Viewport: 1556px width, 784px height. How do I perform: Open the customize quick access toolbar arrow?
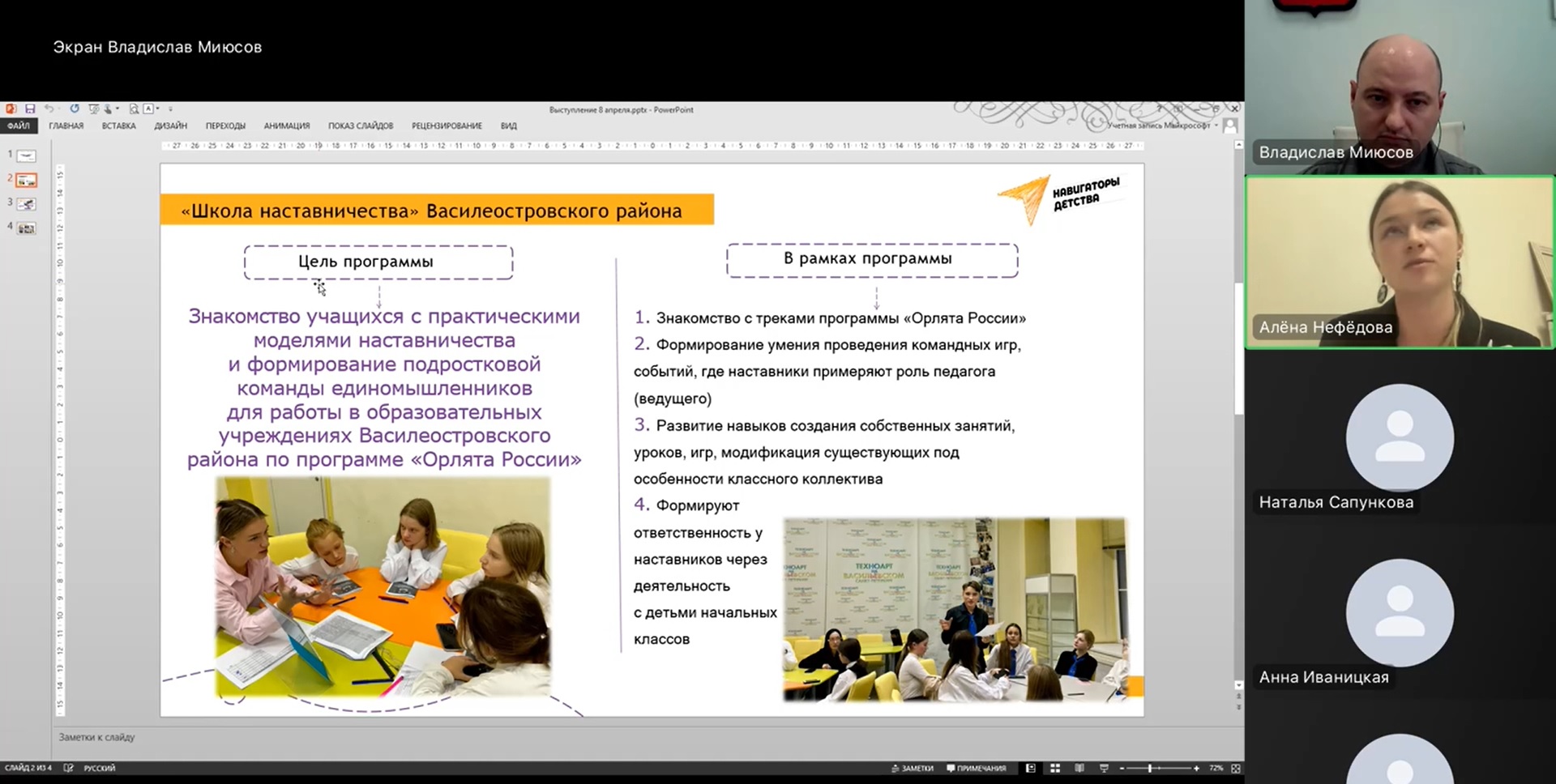[170, 109]
